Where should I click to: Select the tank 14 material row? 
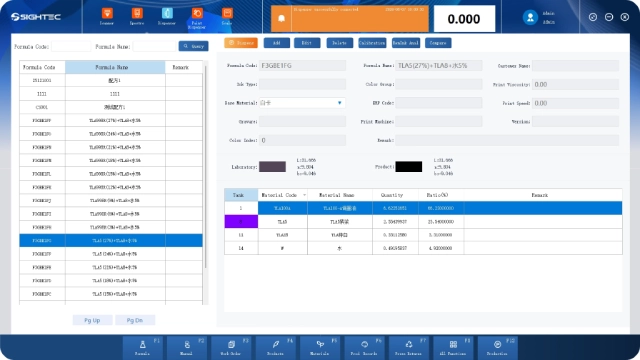point(423,248)
